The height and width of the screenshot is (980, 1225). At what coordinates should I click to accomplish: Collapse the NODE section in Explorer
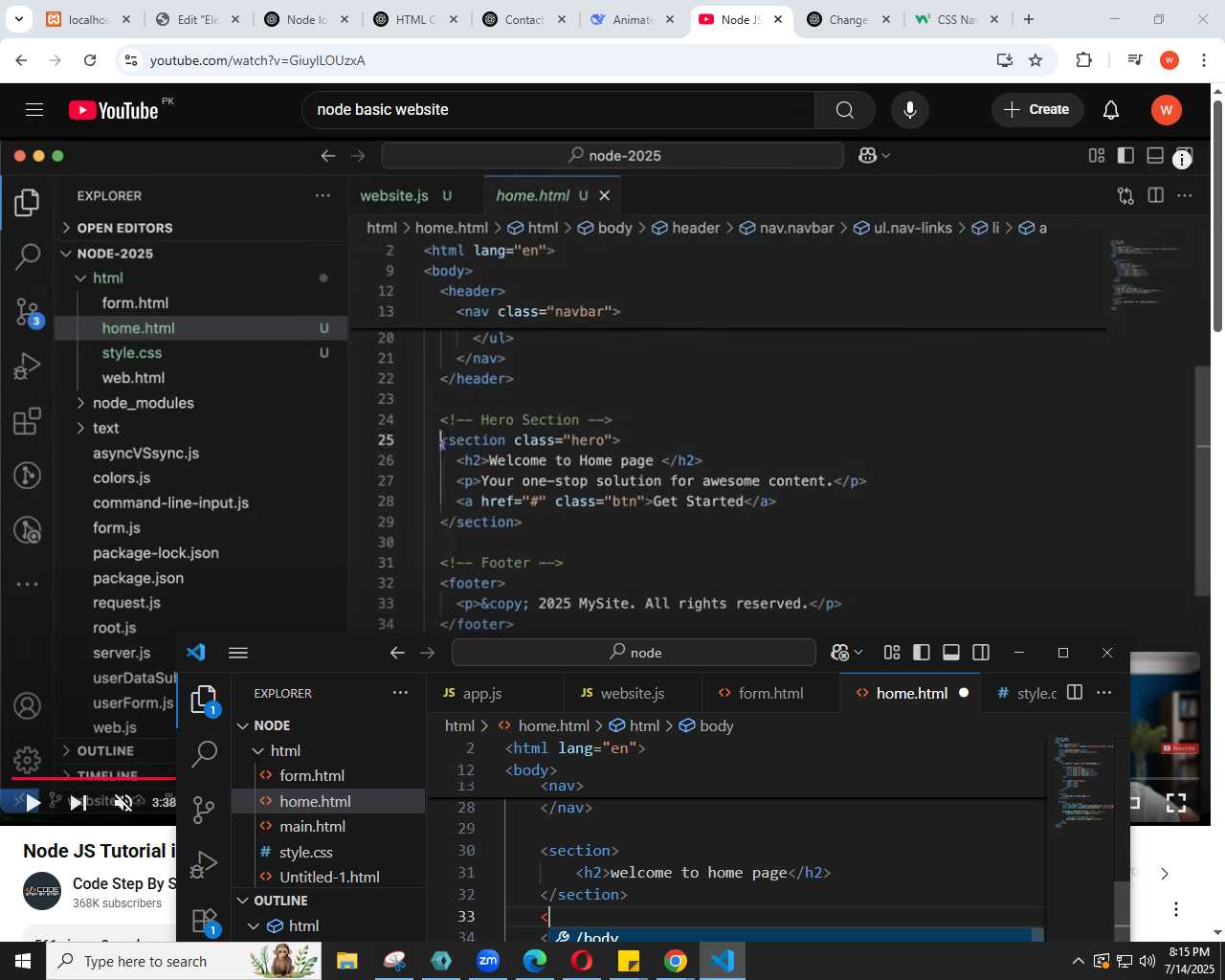243,725
